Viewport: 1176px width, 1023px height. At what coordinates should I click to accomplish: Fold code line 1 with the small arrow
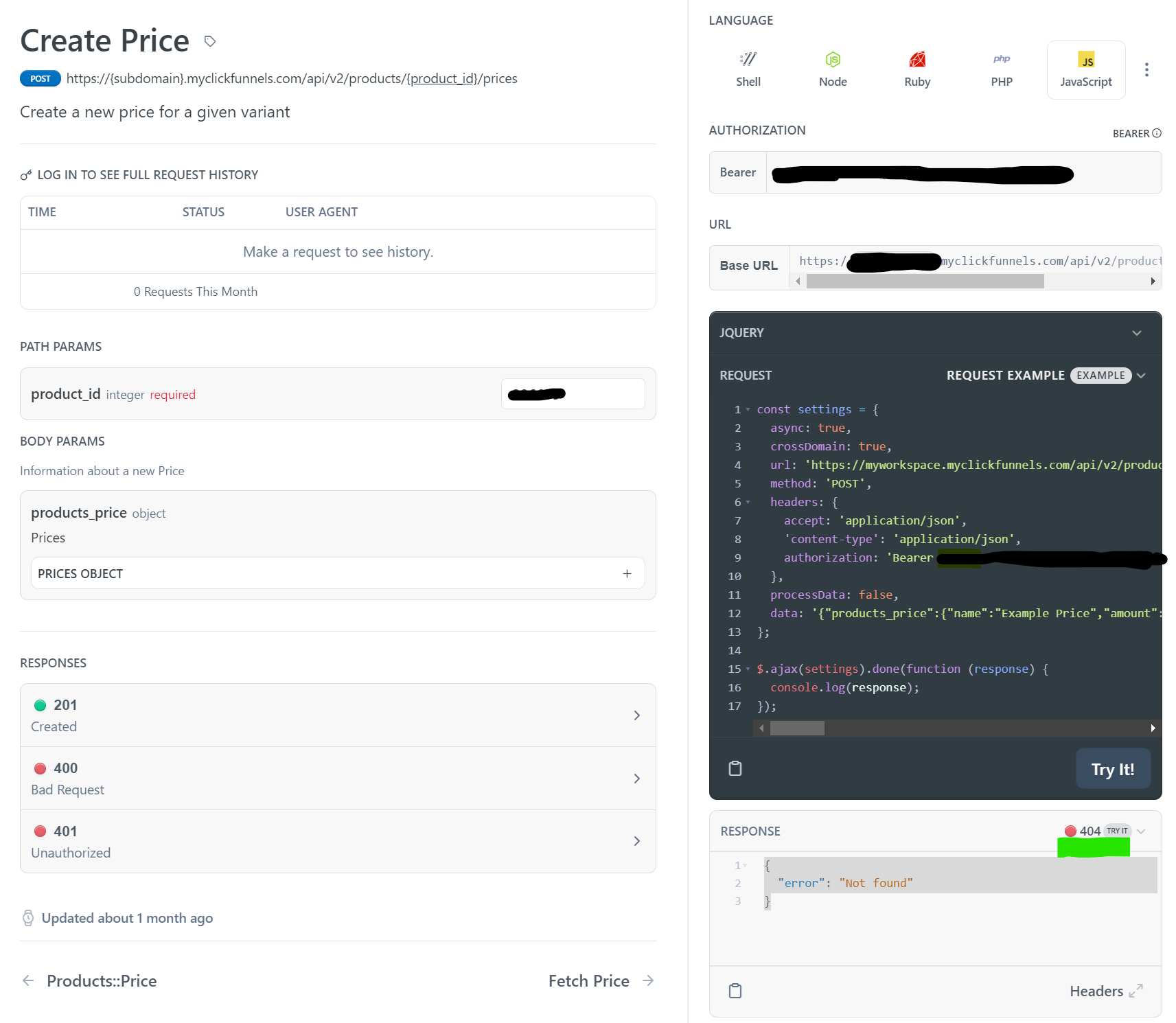coord(748,409)
